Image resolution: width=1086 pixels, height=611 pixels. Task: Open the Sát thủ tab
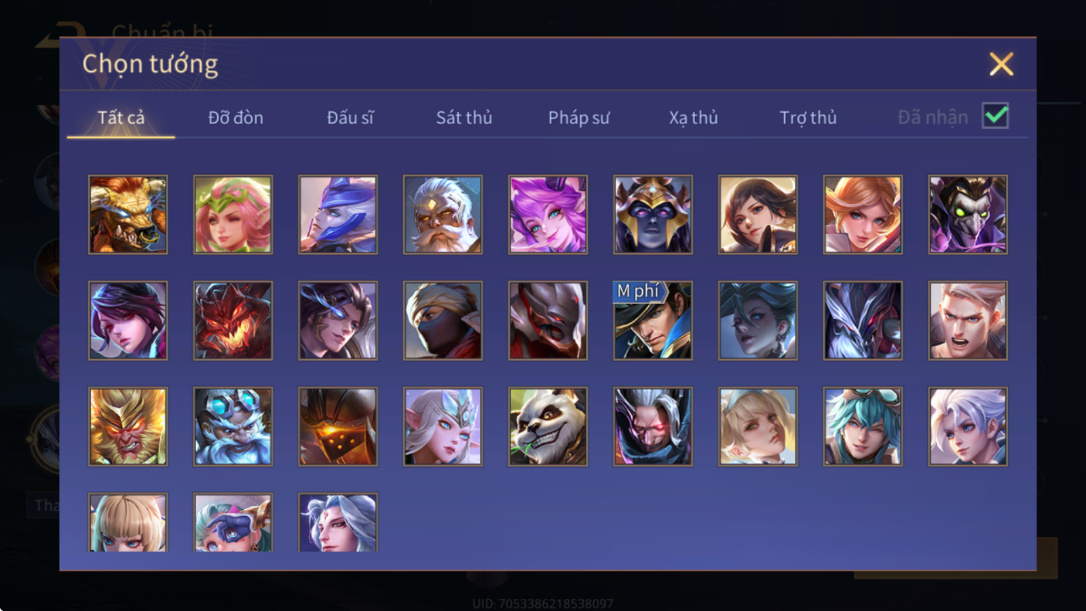464,118
